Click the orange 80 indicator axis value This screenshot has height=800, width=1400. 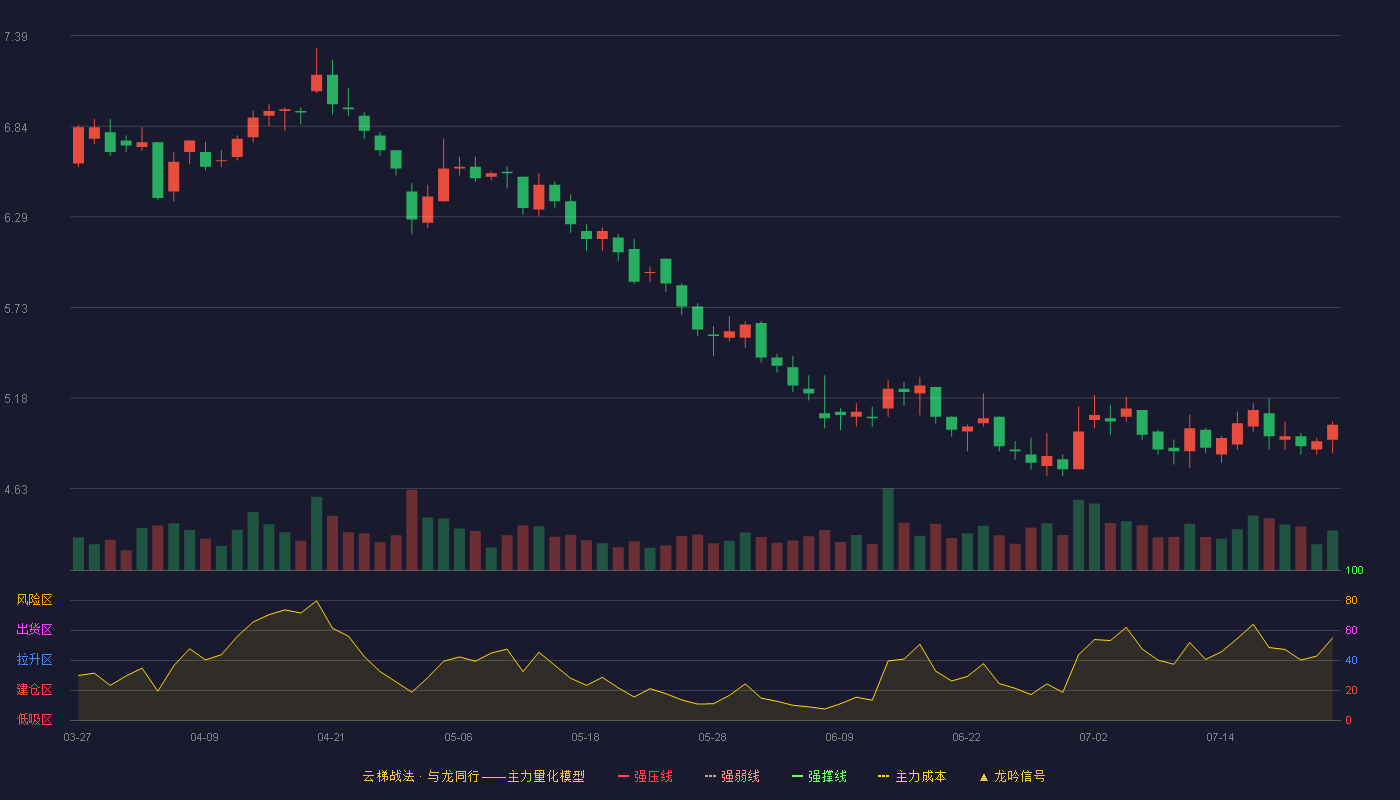[1351, 600]
